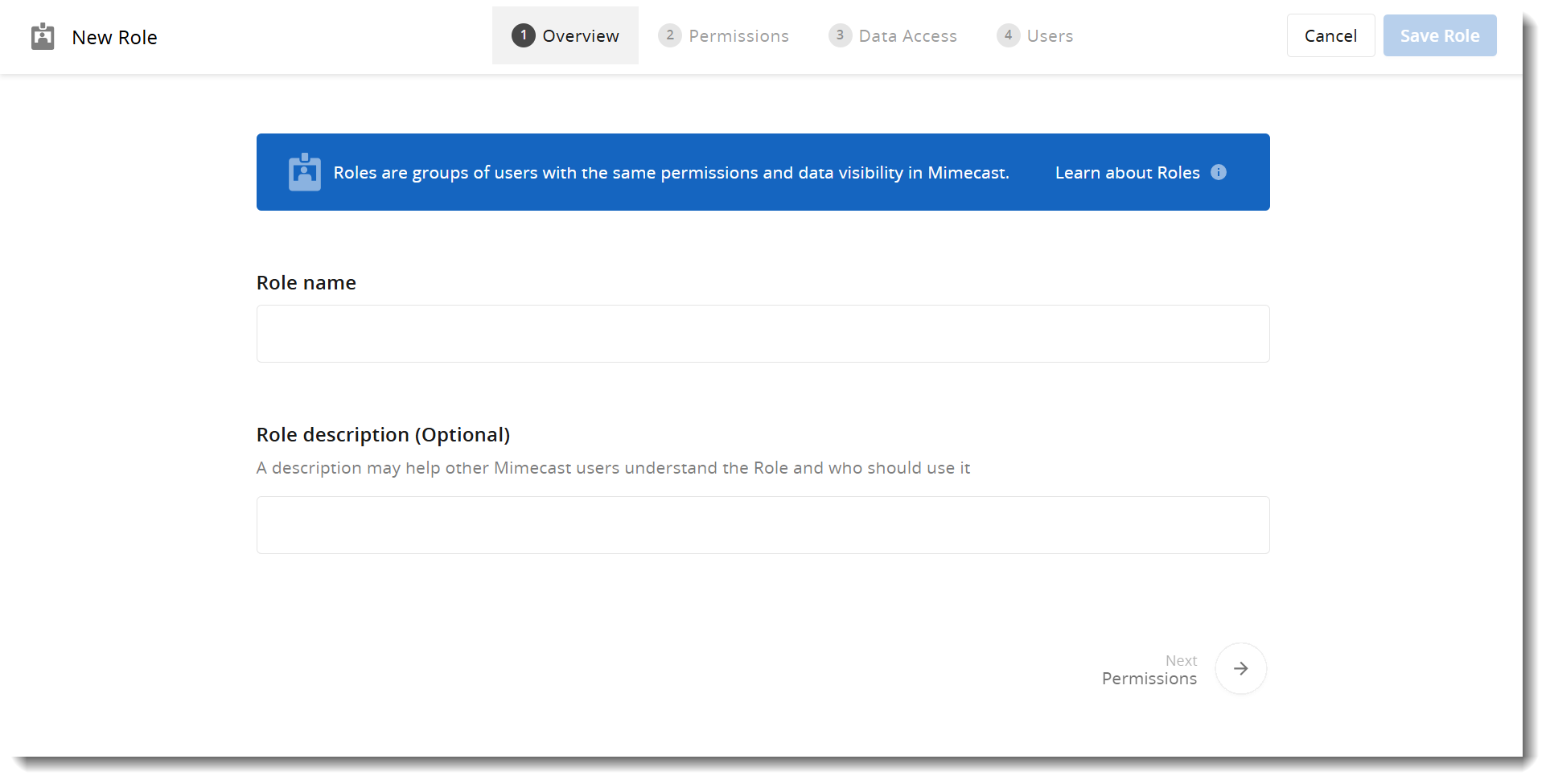This screenshot has height=784, width=1550.
Task: Click the Next arrow circle button
Action: 1240,668
